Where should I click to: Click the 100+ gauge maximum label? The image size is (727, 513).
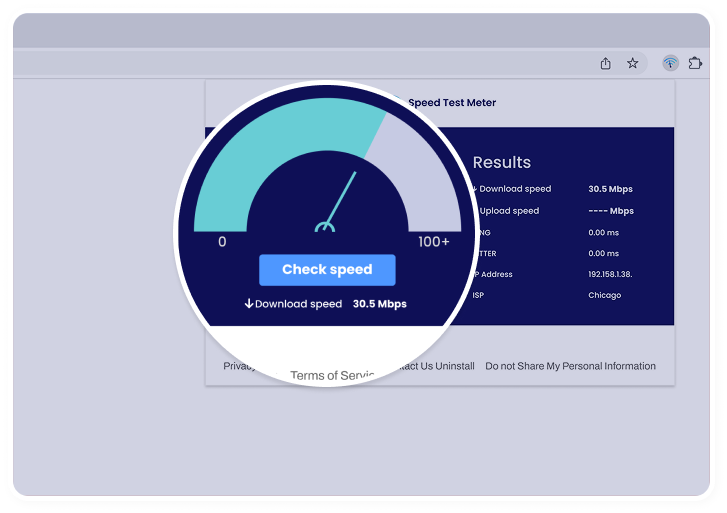434,242
